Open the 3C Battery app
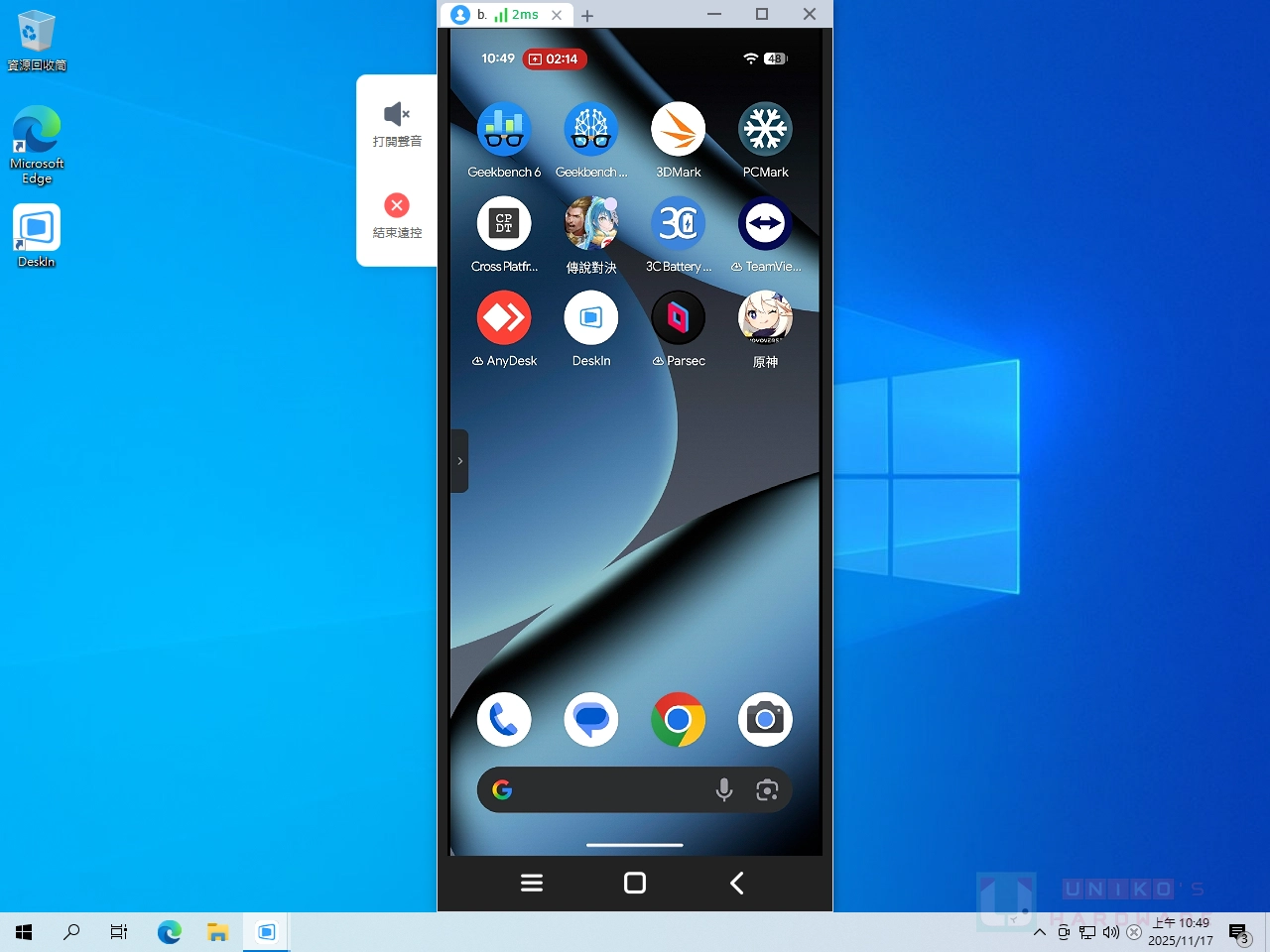The image size is (1270, 952). (x=678, y=224)
